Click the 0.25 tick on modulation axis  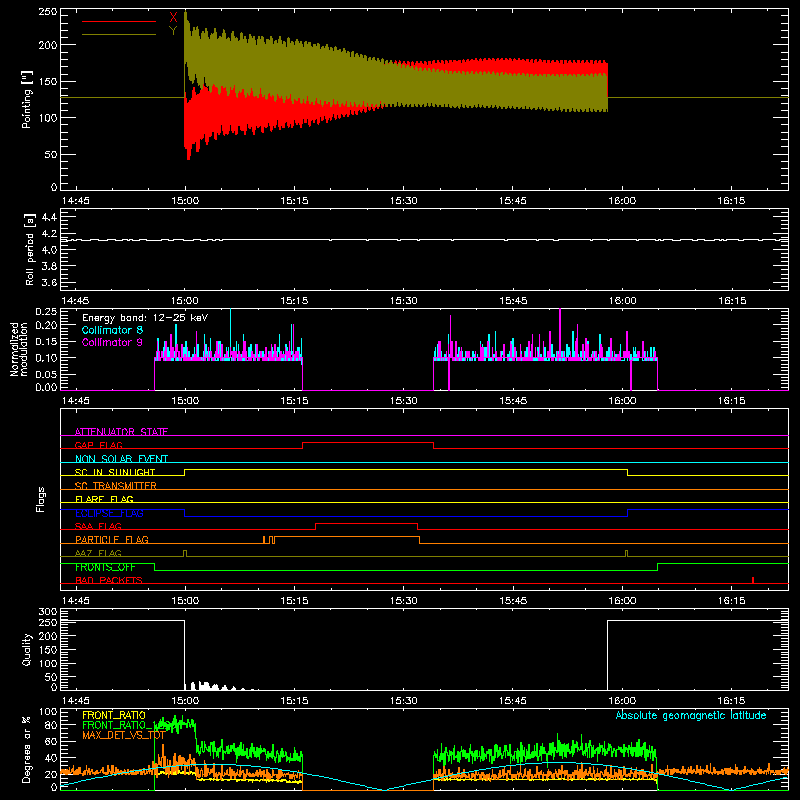(46, 312)
